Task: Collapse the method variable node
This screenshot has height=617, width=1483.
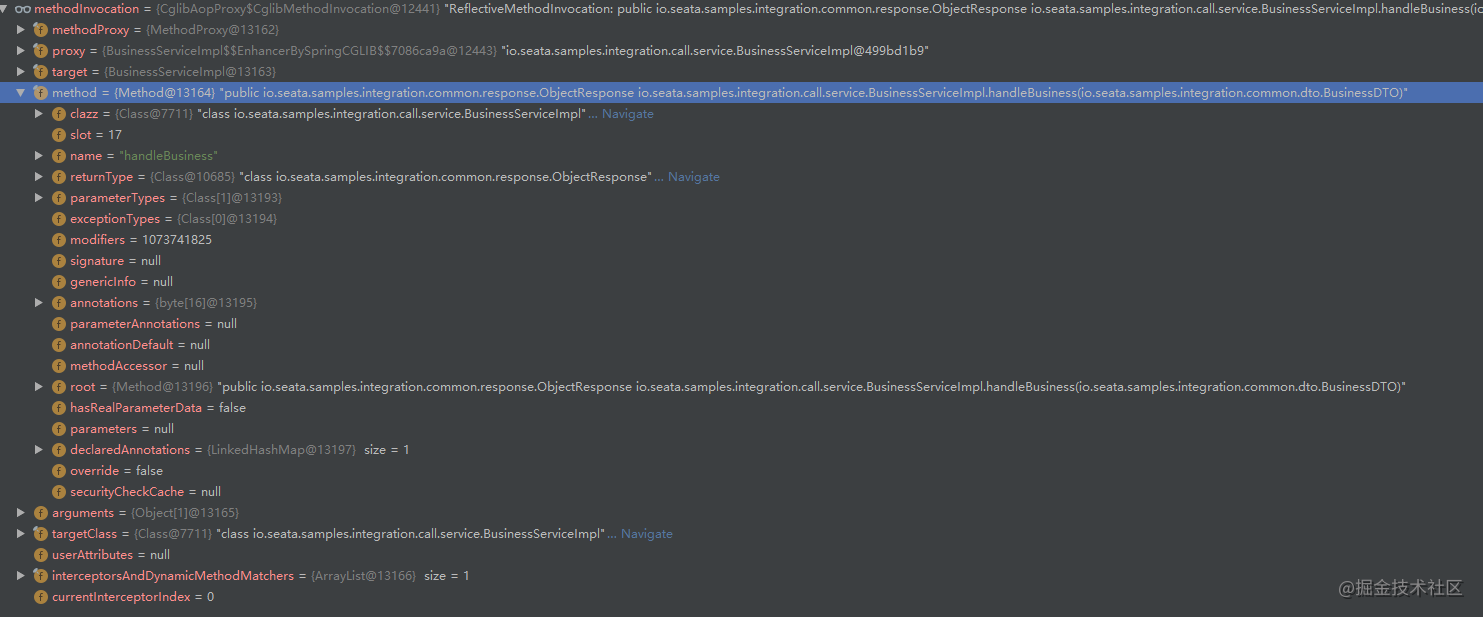Action: pyautogui.click(x=21, y=92)
